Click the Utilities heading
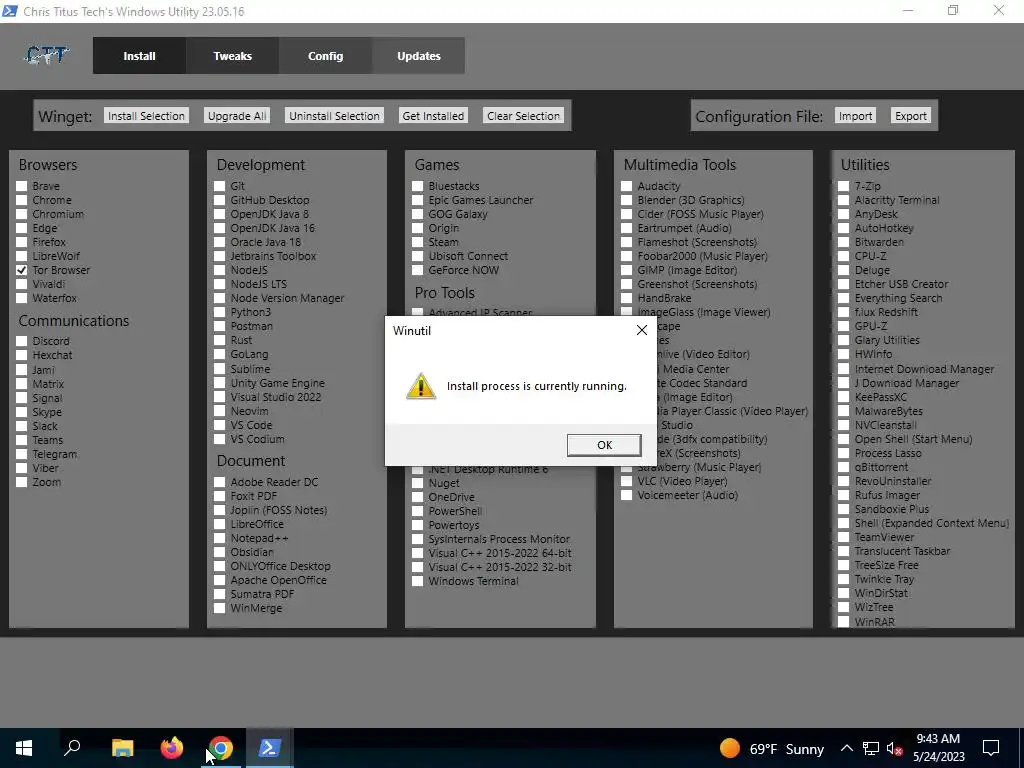 pyautogui.click(x=865, y=165)
